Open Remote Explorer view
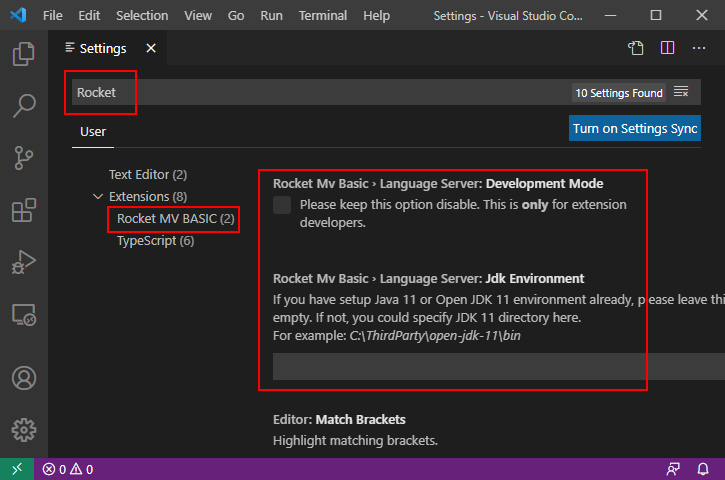Screen dimensions: 725x480 pos(23,316)
